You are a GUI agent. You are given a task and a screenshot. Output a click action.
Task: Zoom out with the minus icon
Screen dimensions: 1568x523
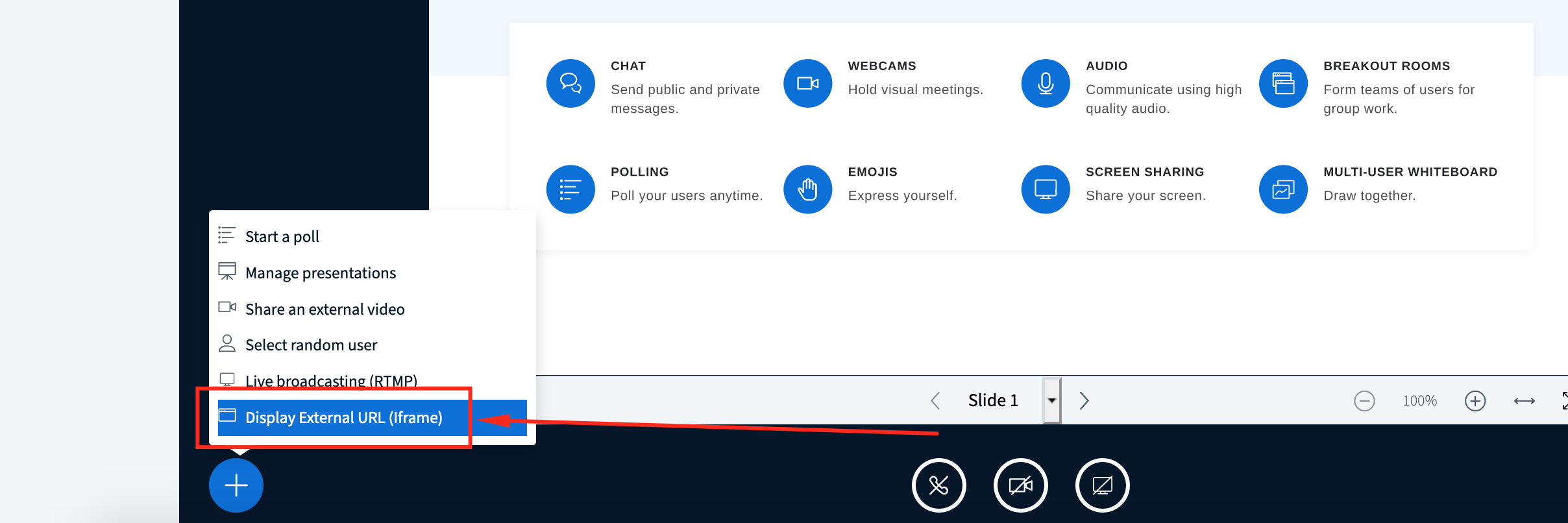point(1364,400)
